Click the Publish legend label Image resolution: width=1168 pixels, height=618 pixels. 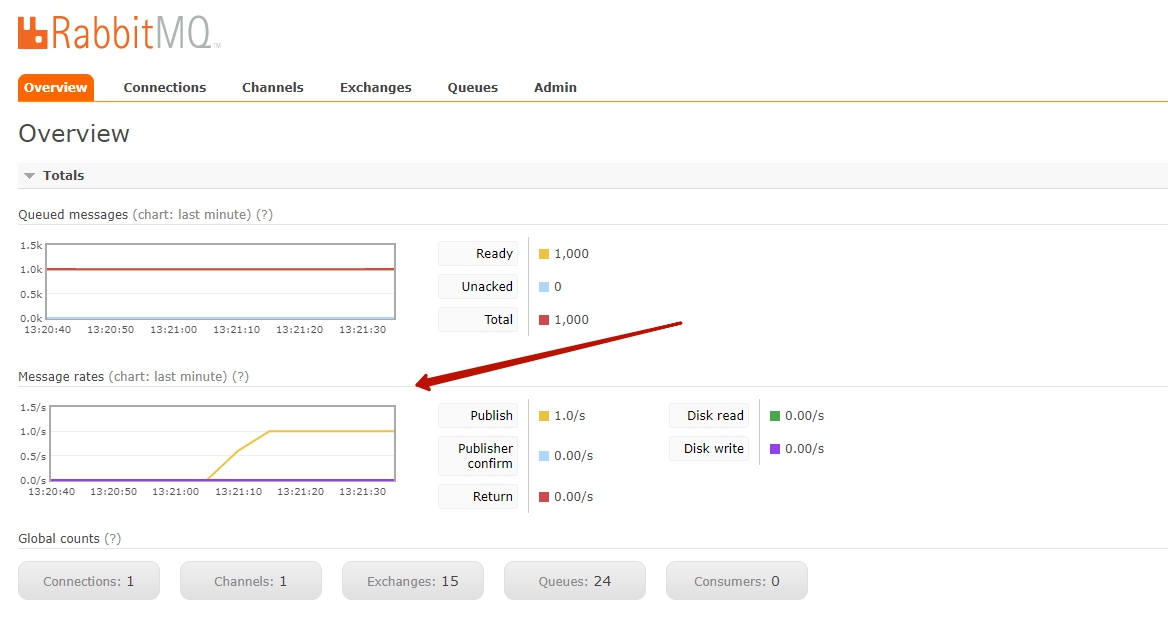tap(478, 415)
